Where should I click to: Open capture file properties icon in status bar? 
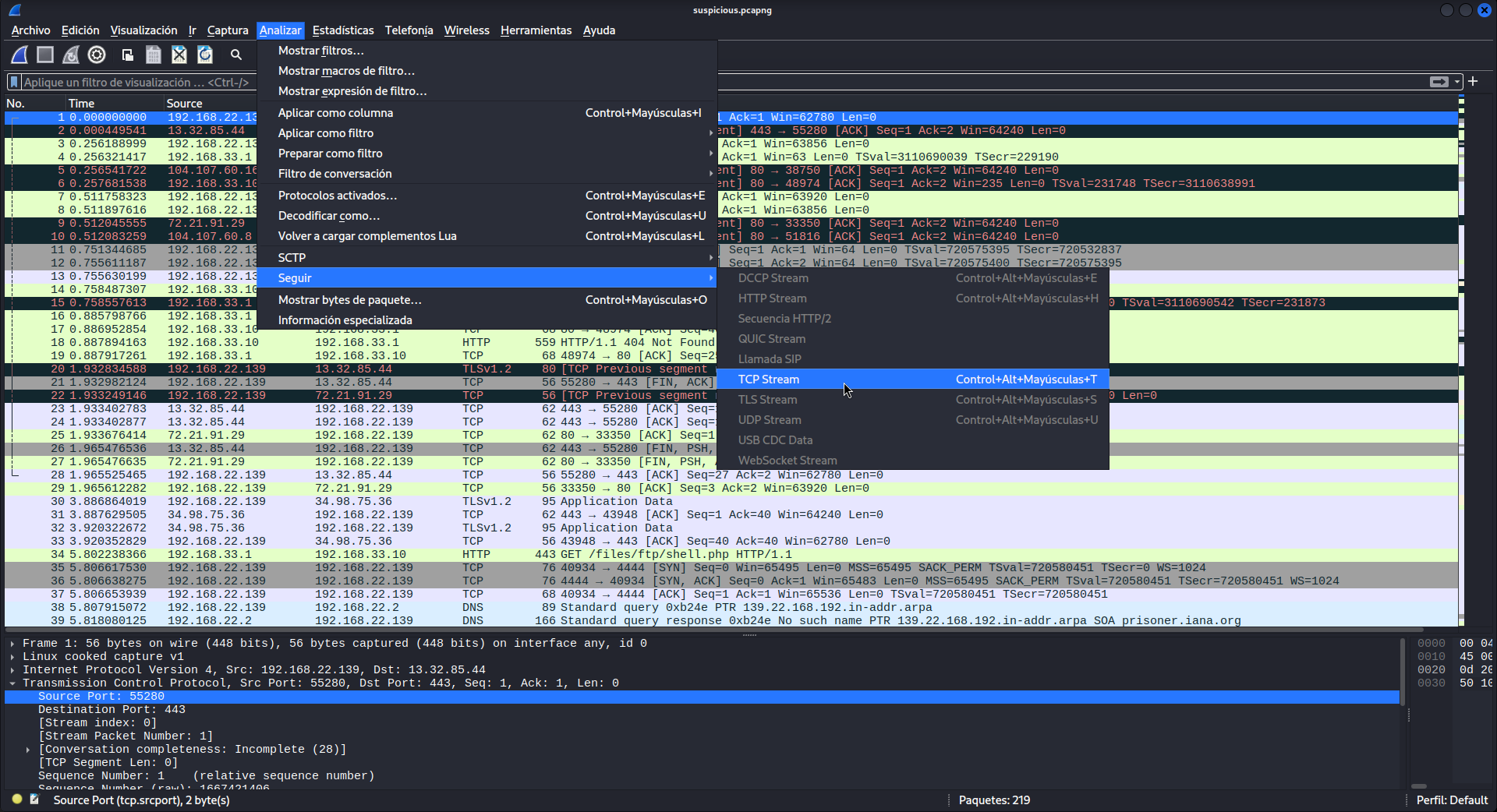34,799
